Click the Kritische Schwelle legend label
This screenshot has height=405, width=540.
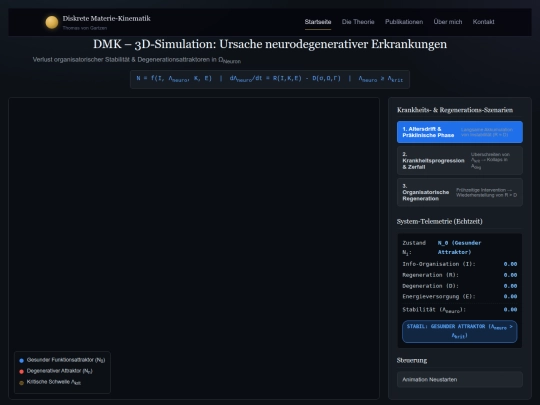click(x=54, y=382)
